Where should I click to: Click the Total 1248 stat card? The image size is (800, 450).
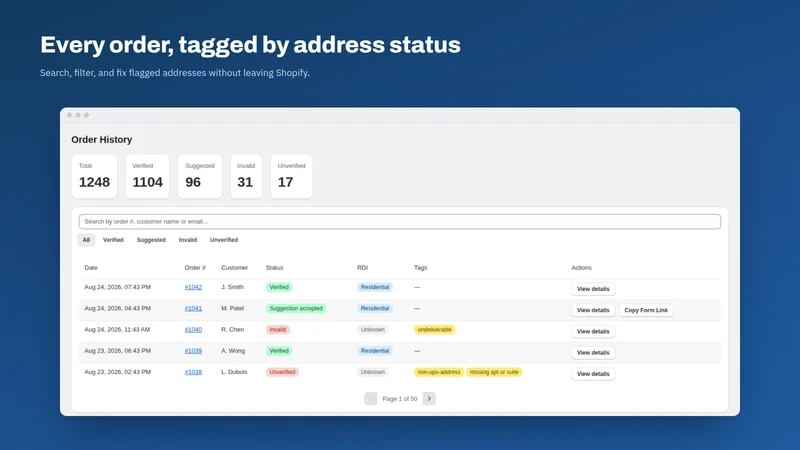(94, 176)
